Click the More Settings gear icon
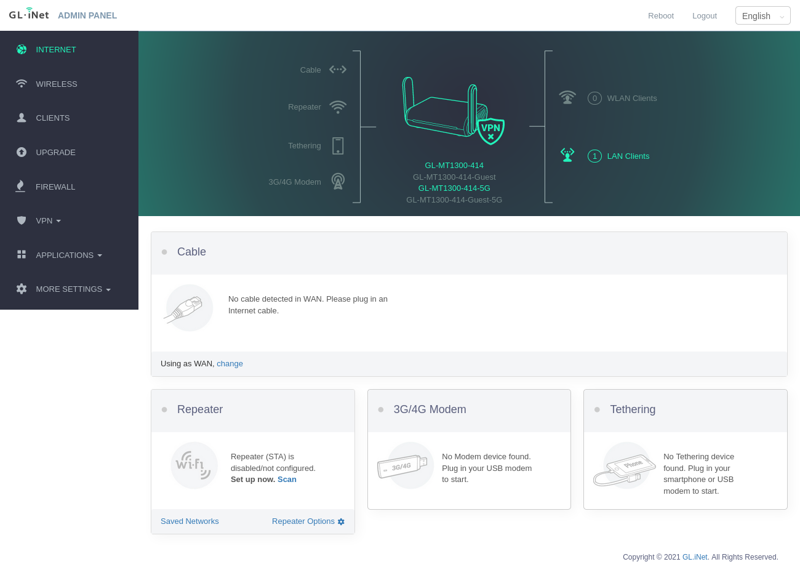The width and height of the screenshot is (800, 567). tap(21, 289)
